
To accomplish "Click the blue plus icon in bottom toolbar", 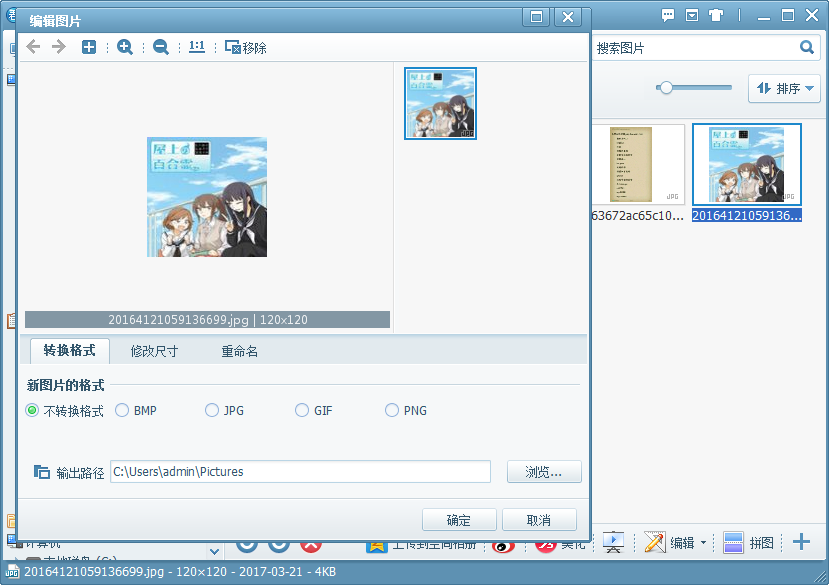I will [x=801, y=542].
